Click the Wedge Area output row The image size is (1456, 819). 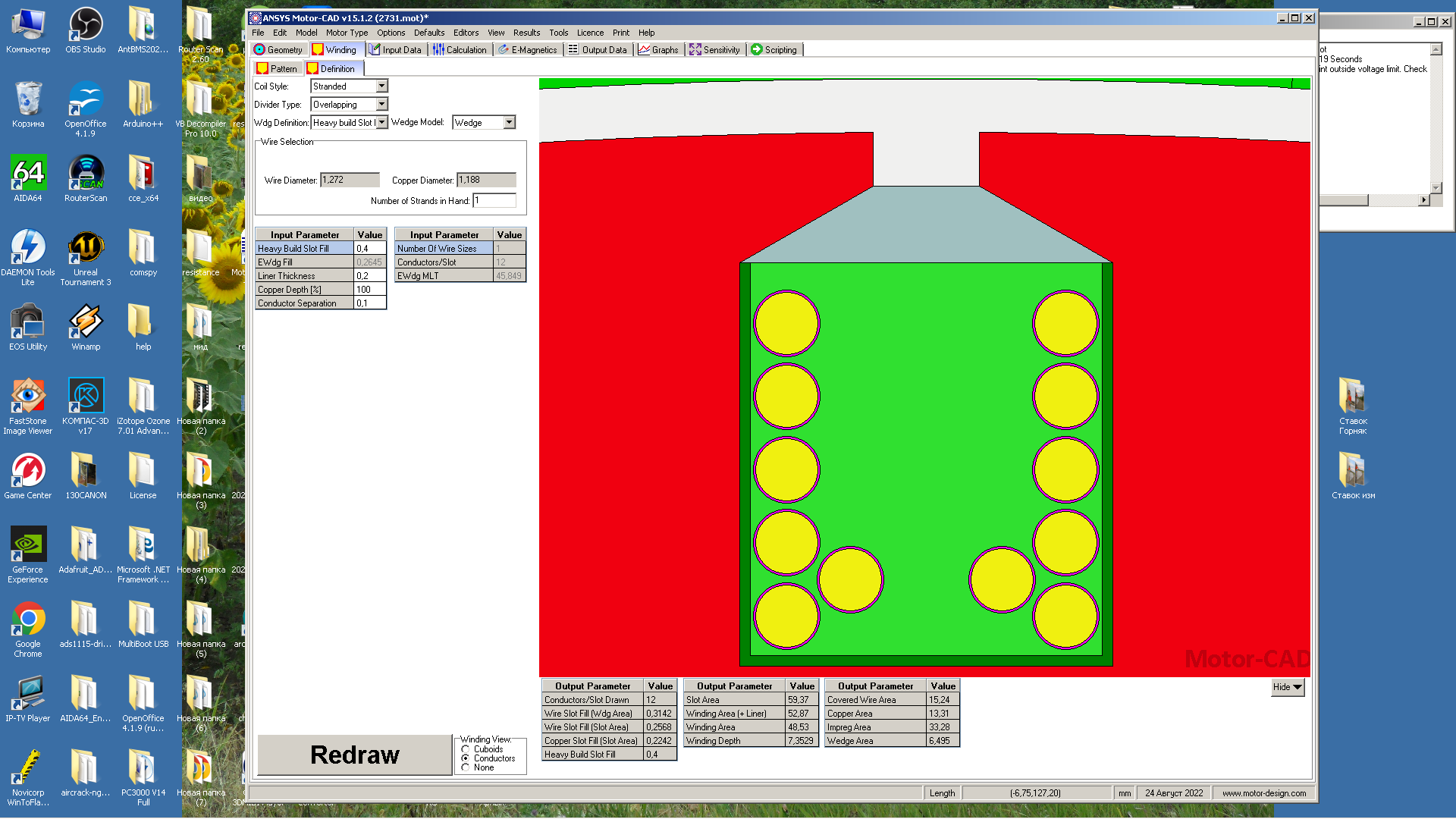[x=892, y=741]
